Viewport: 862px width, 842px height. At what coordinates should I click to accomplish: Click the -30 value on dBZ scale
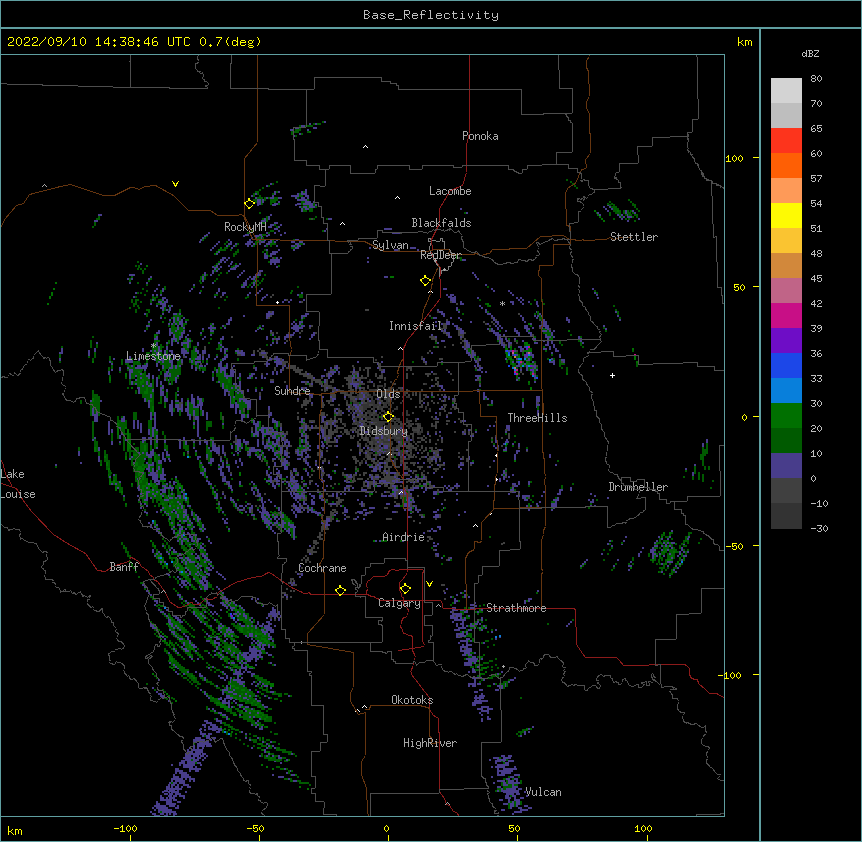[x=819, y=529]
